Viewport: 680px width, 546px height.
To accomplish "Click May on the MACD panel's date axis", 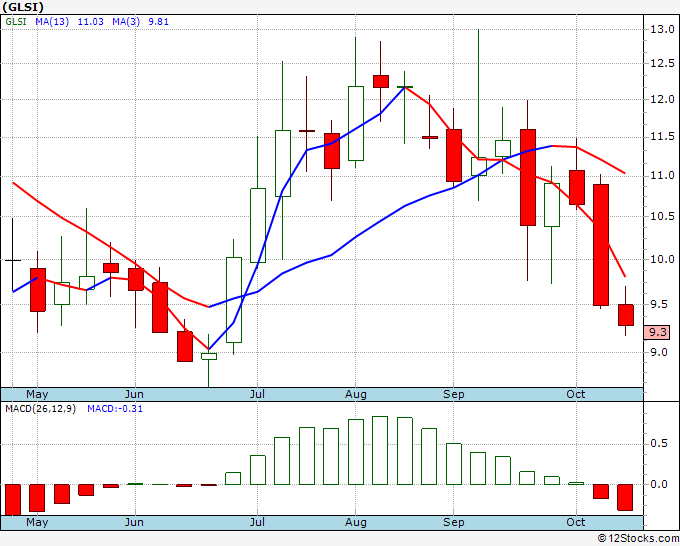I will point(37,522).
